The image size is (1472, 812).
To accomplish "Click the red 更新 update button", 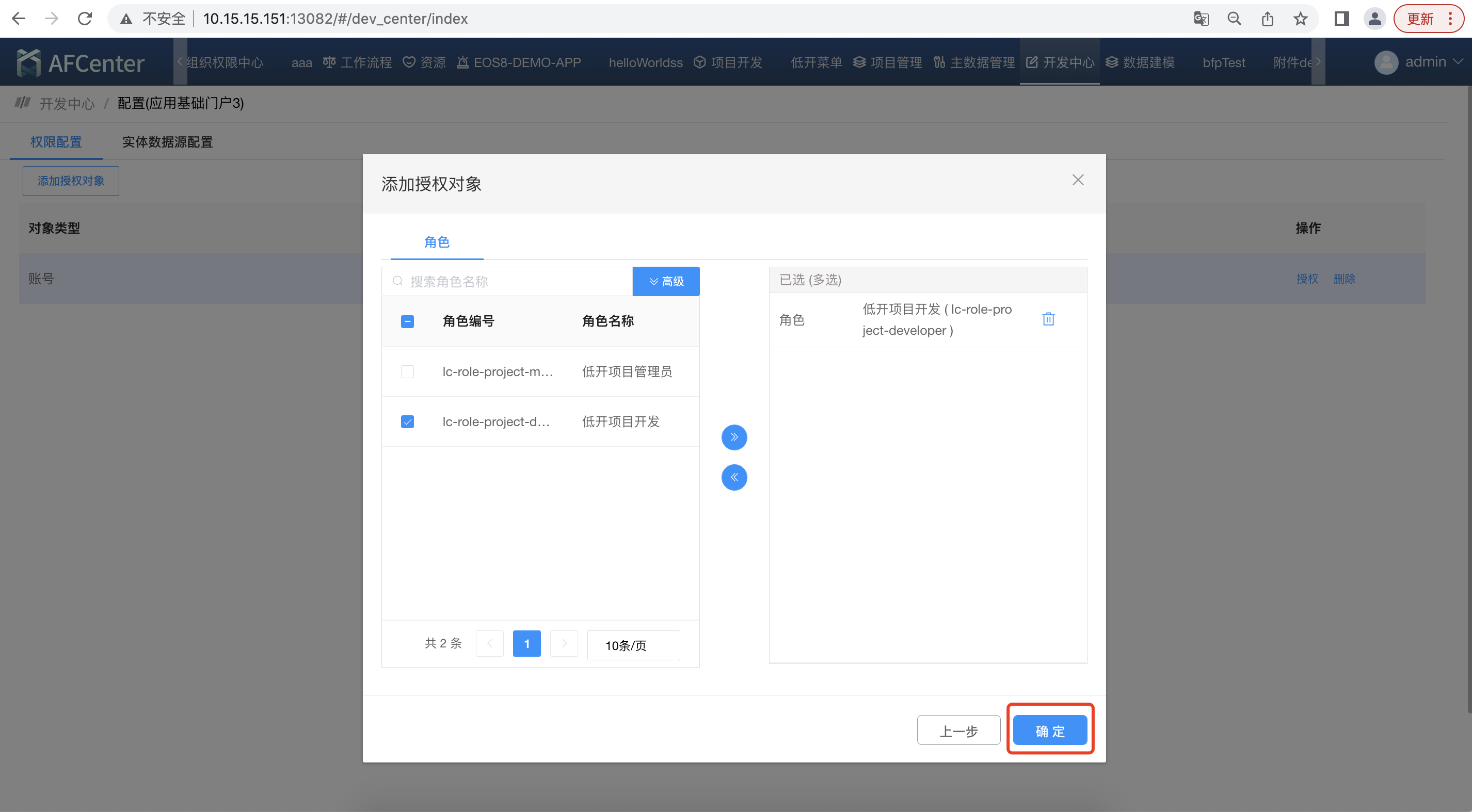I will coord(1428,19).
